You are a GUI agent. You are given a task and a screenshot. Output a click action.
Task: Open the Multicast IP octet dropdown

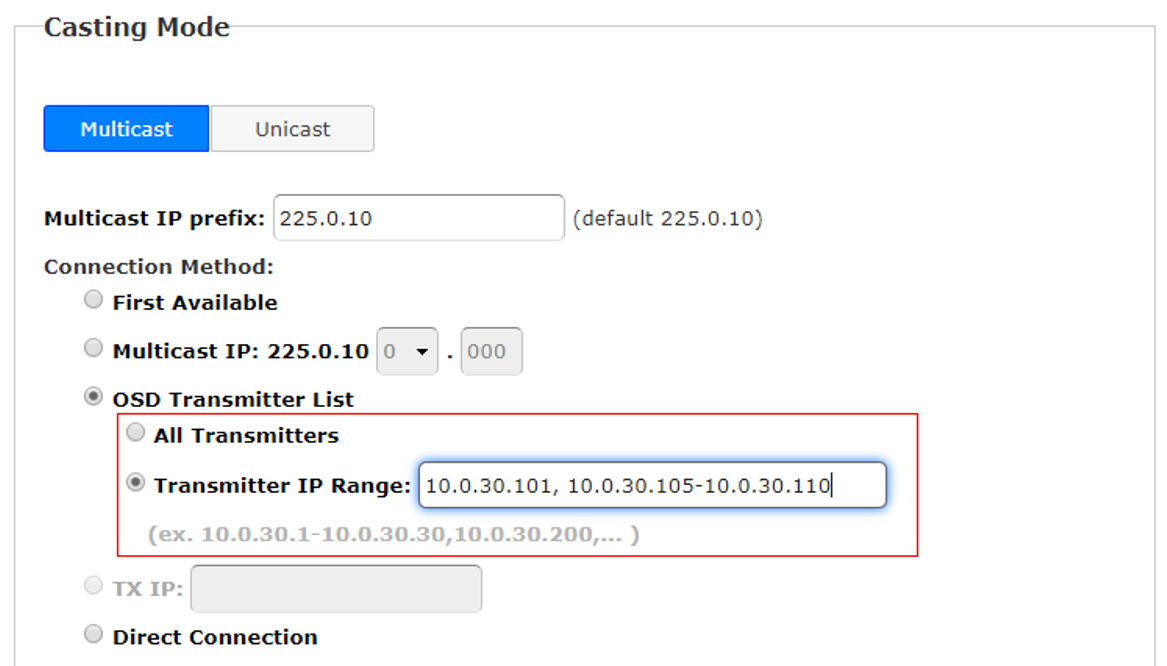[x=406, y=352]
